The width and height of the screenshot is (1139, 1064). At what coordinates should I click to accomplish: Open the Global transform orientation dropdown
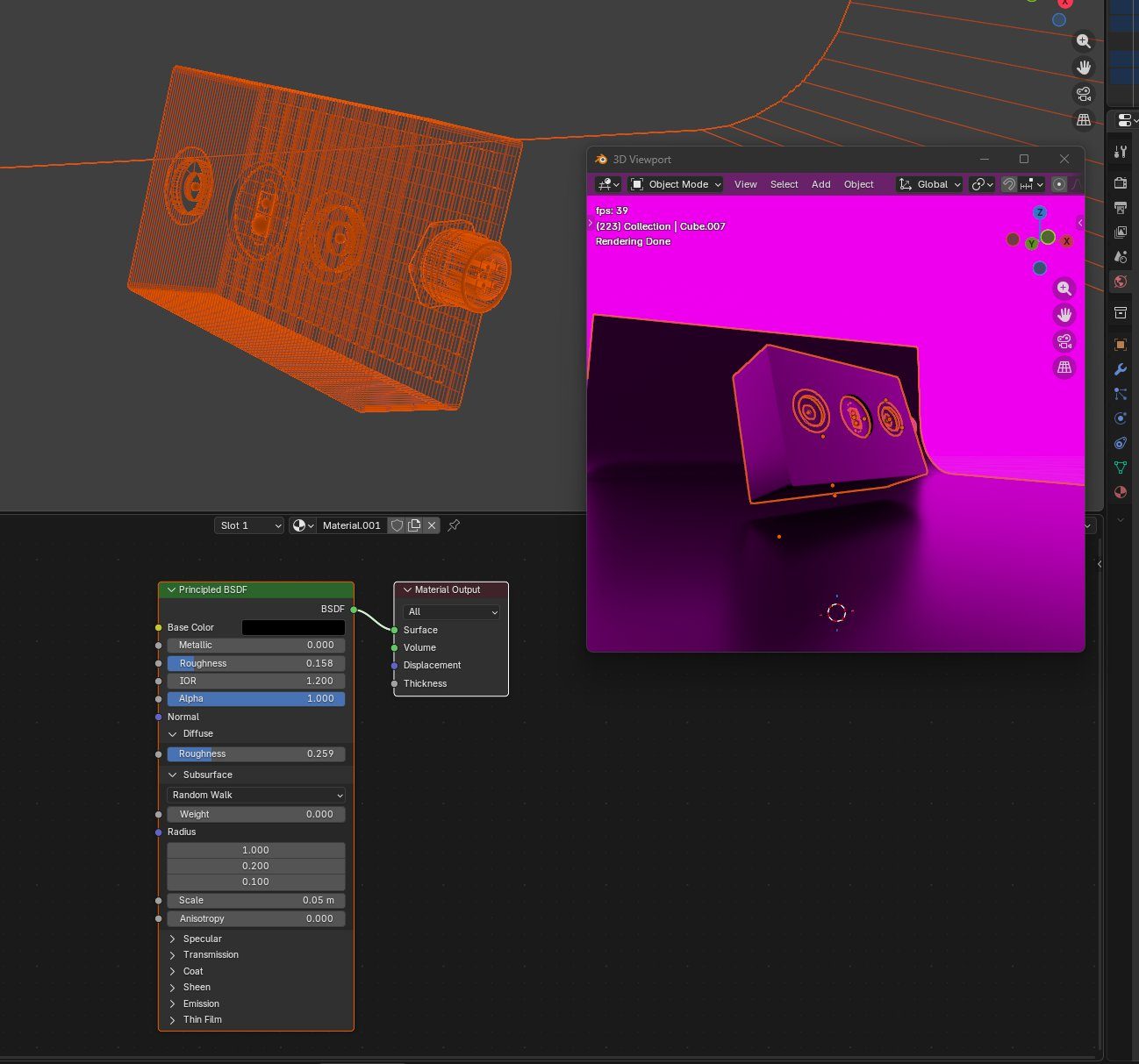click(930, 184)
